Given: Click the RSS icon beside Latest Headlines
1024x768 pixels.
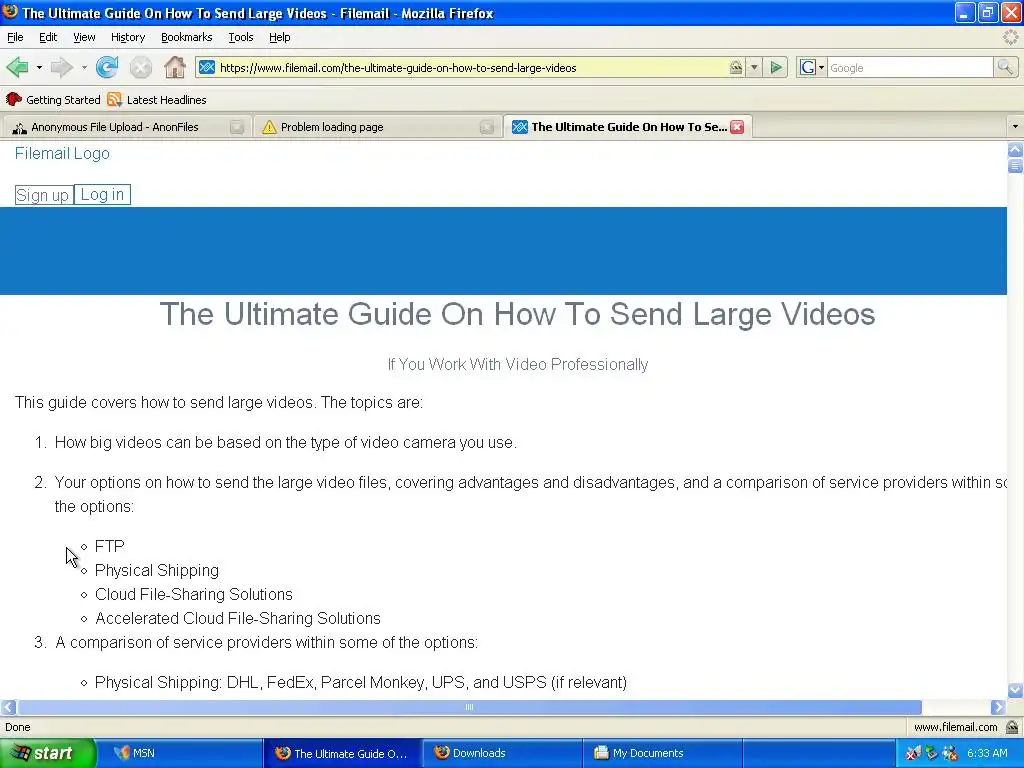Looking at the screenshot, I should pos(114,100).
